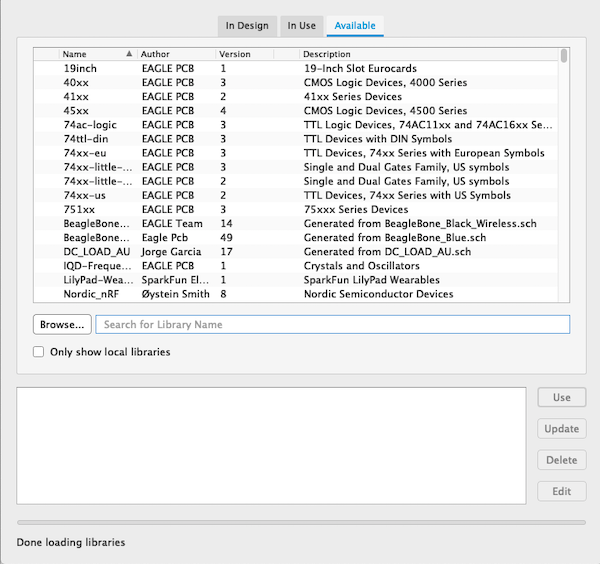Viewport: 600px width, 564px height.
Task: Click the Version column header
Action: point(245,54)
